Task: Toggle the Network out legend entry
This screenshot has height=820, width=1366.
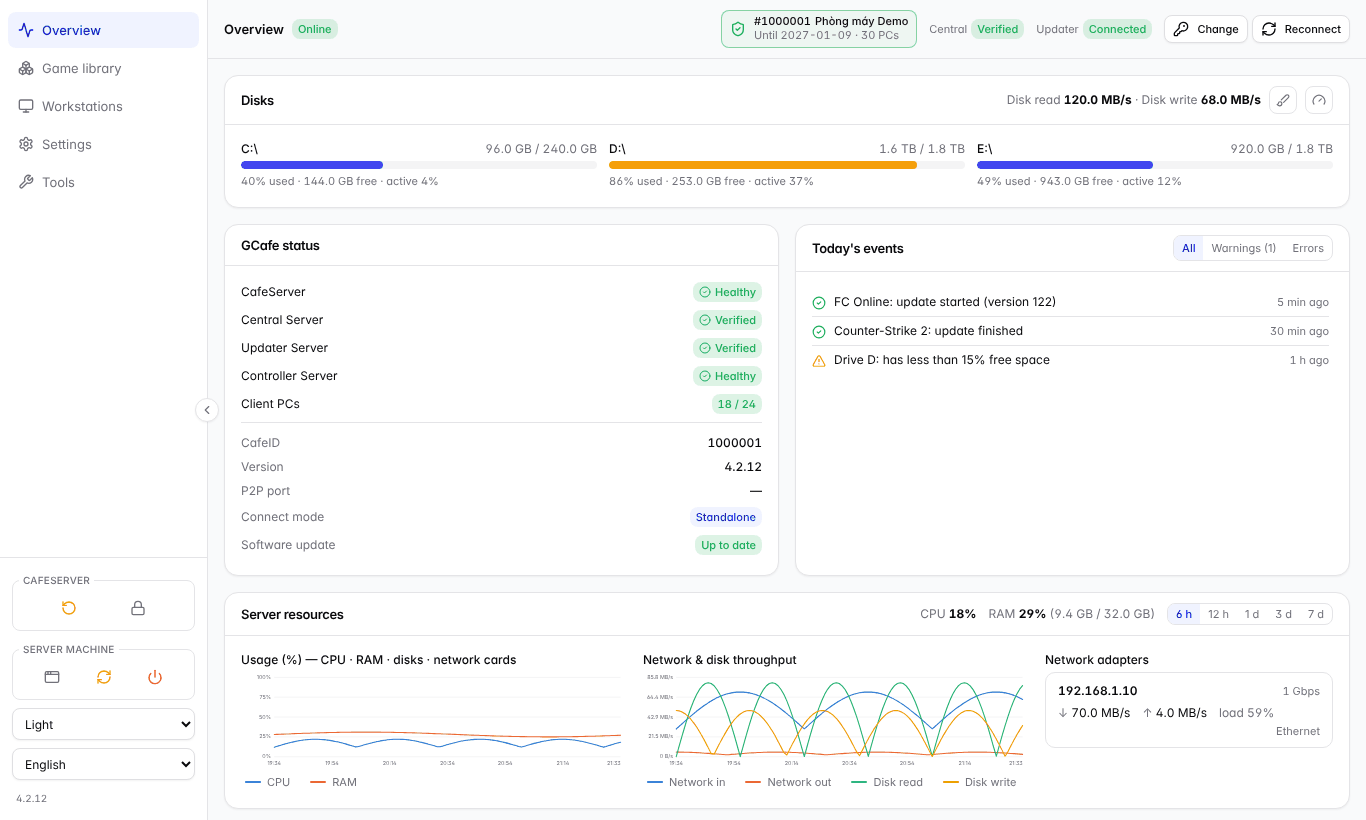Action: click(788, 782)
